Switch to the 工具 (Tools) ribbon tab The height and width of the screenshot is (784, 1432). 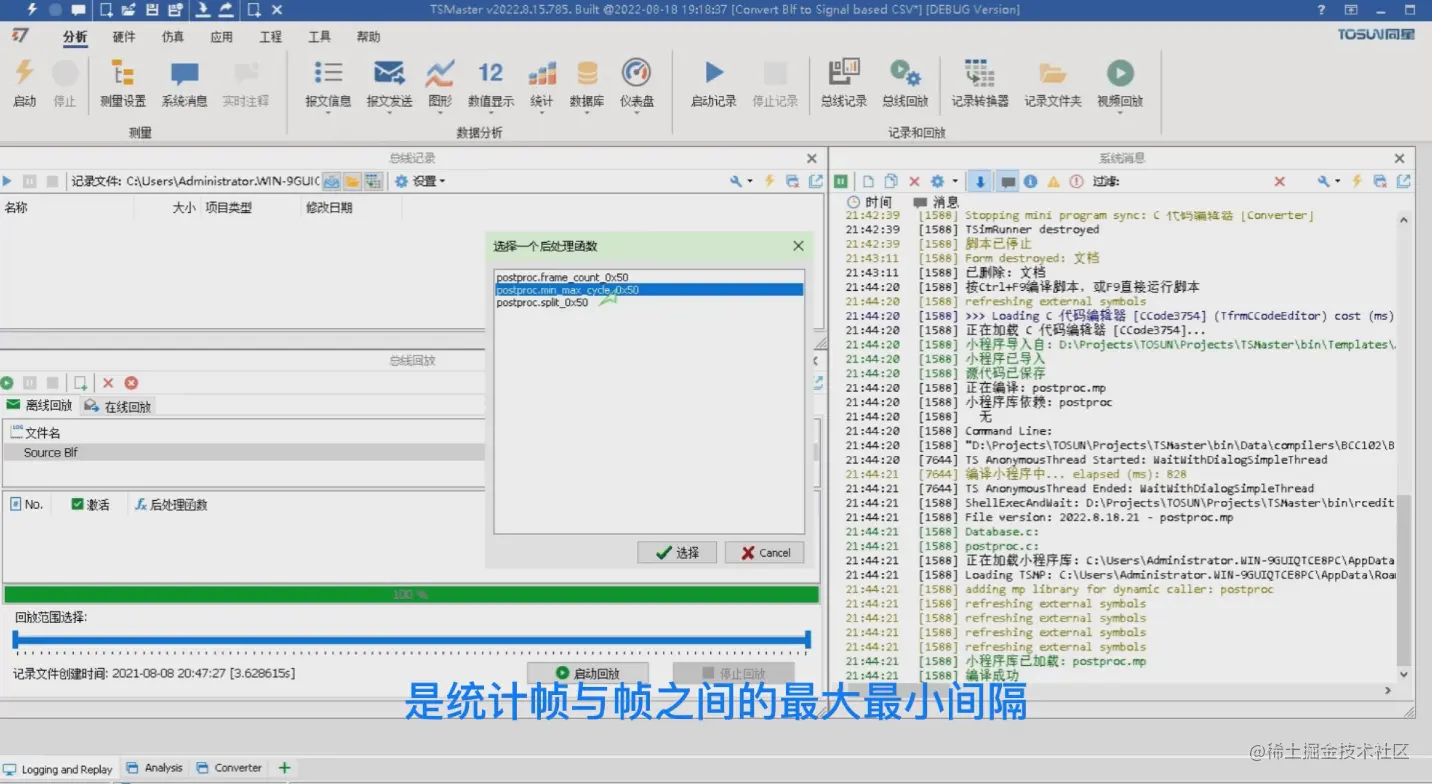320,37
